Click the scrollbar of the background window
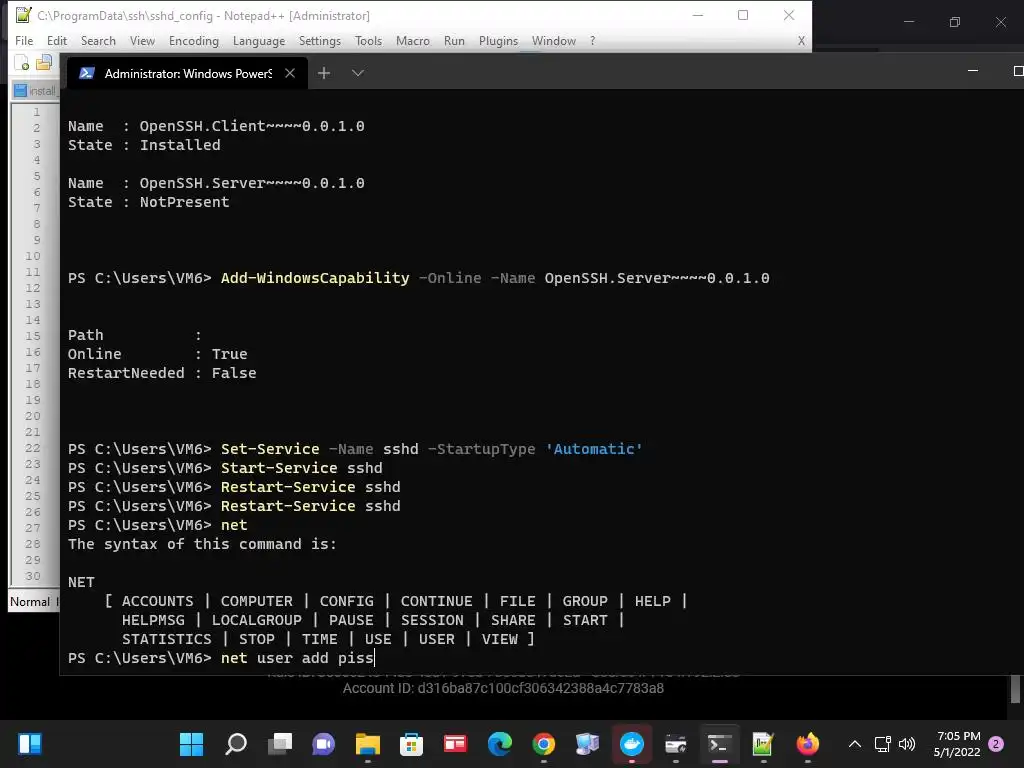This screenshot has width=1024, height=768. pos(1015,690)
